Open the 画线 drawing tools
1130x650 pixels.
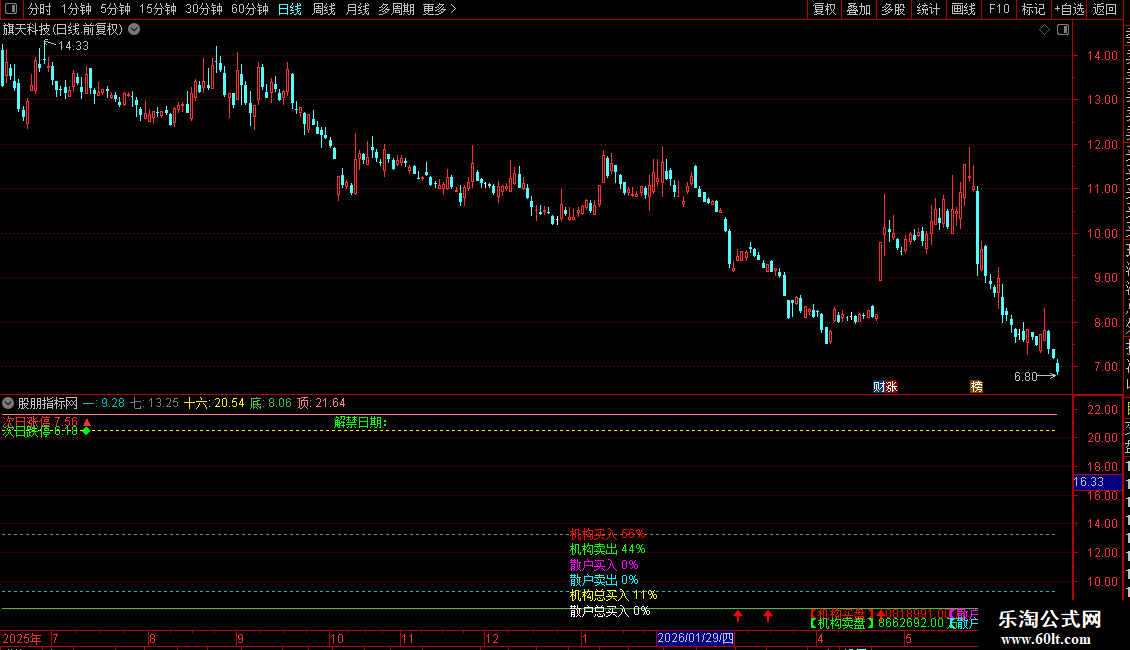964,9
